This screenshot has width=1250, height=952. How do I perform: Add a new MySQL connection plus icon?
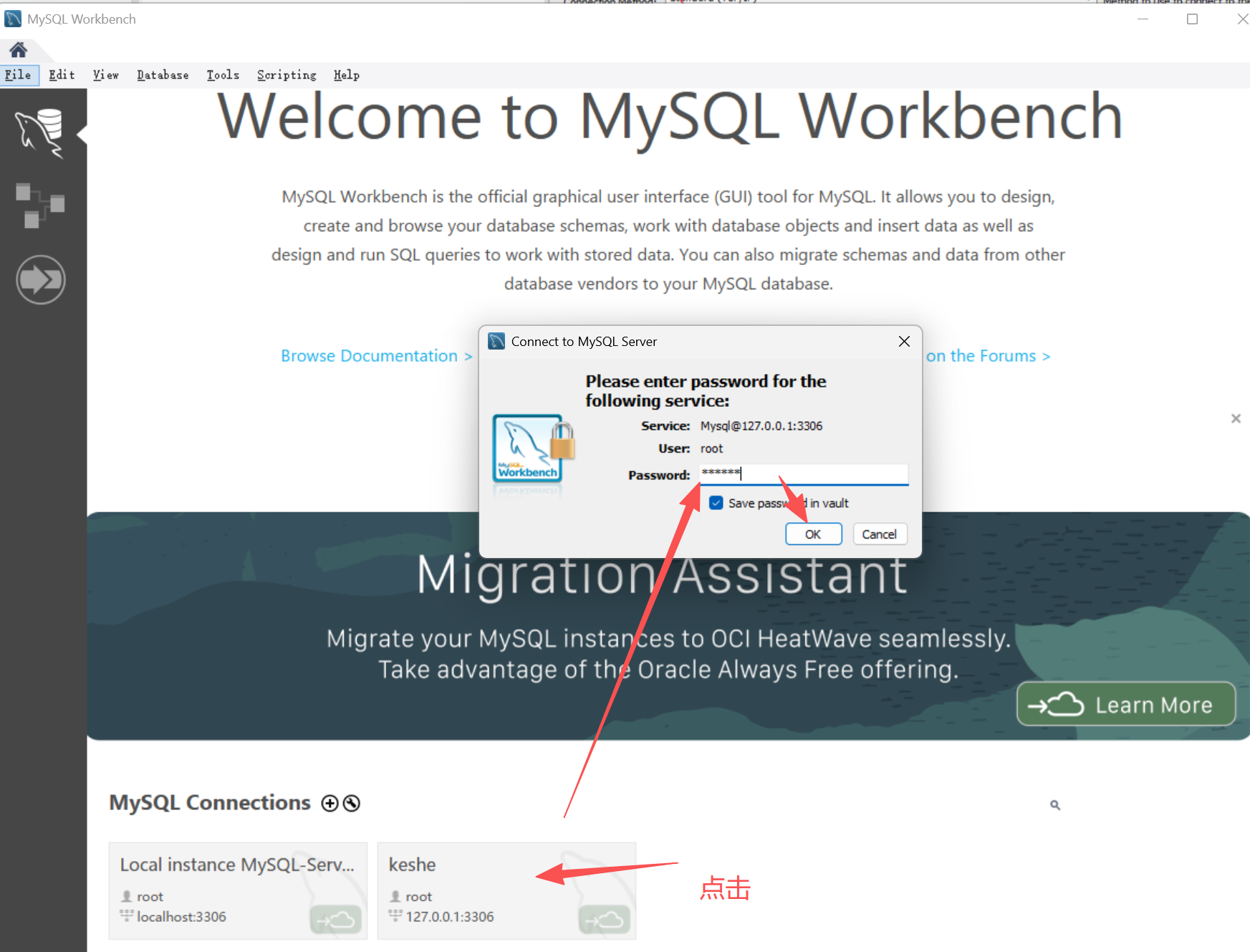click(x=330, y=803)
